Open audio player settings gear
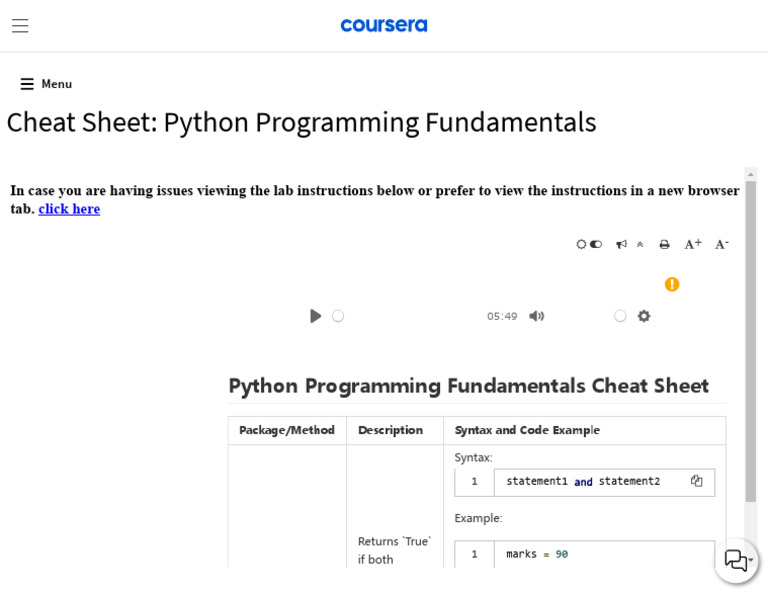Viewport: 768px width, 594px height. click(x=644, y=316)
